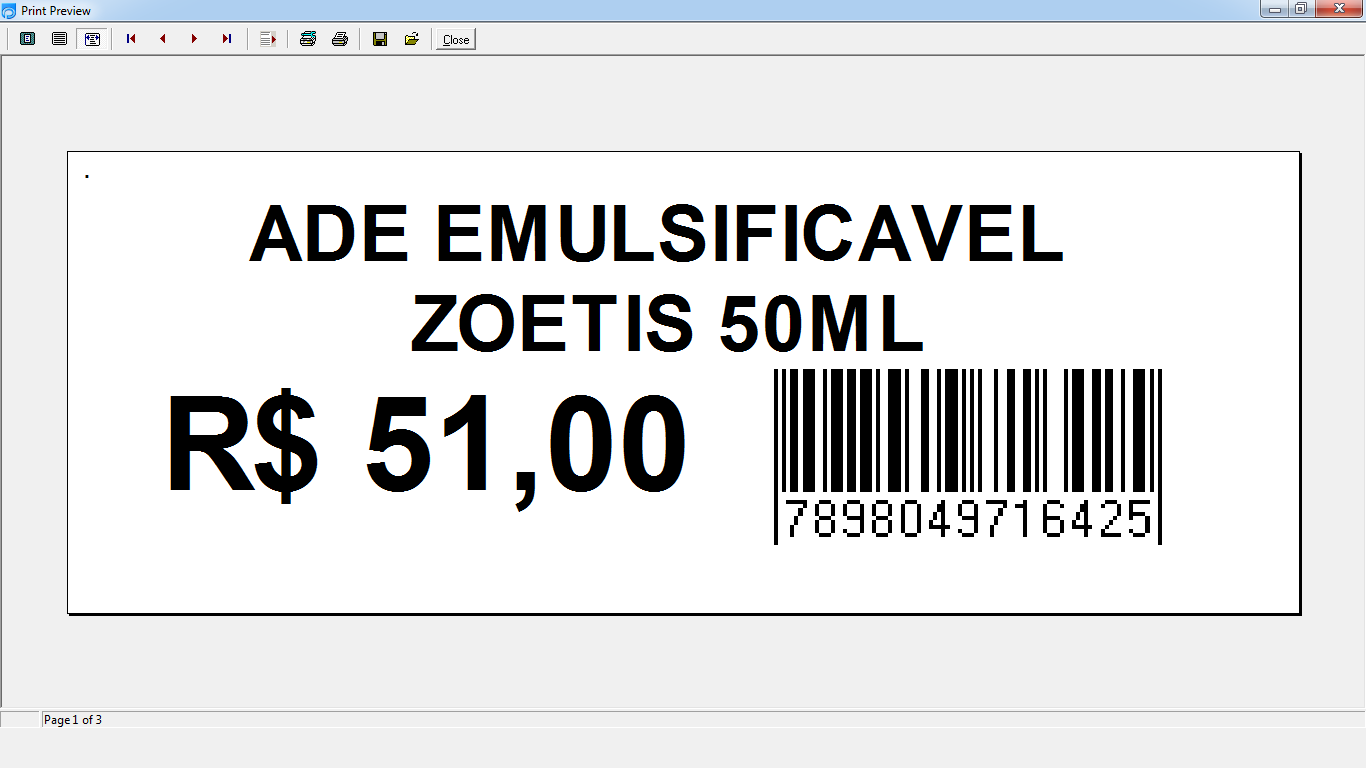Toggle the fit page width icon

[x=92, y=39]
